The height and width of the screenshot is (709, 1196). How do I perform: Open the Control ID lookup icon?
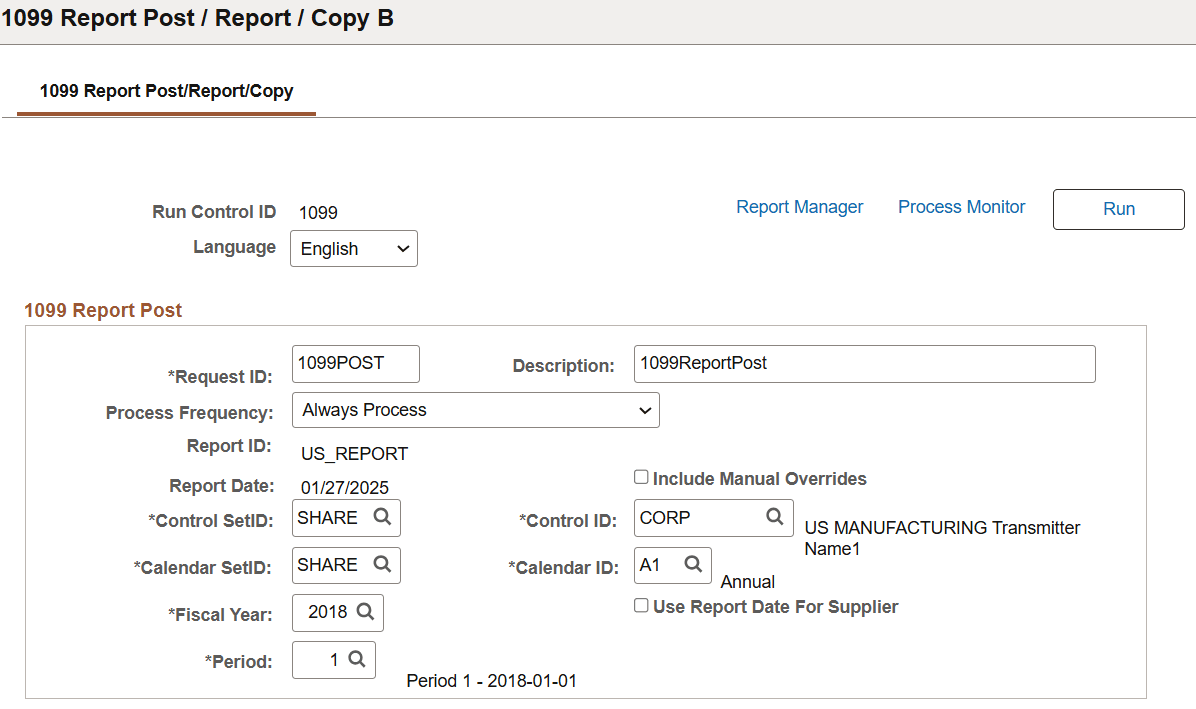coord(775,517)
